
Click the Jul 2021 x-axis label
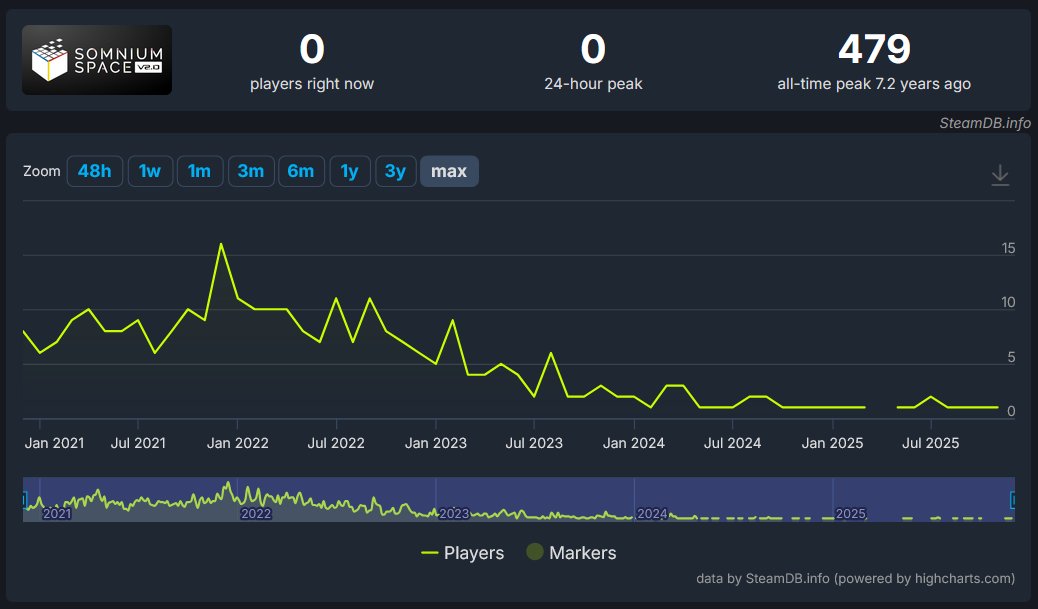(x=138, y=444)
